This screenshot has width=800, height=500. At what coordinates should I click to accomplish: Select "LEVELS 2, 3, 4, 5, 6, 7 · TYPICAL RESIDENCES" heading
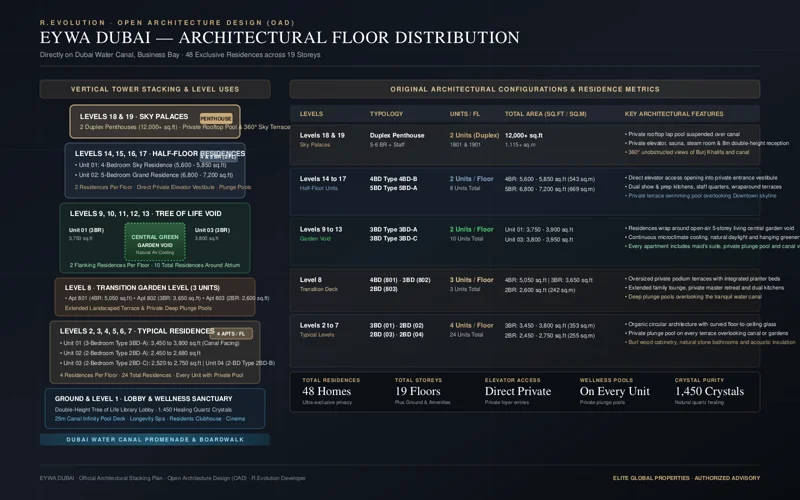pyautogui.click(x=137, y=331)
